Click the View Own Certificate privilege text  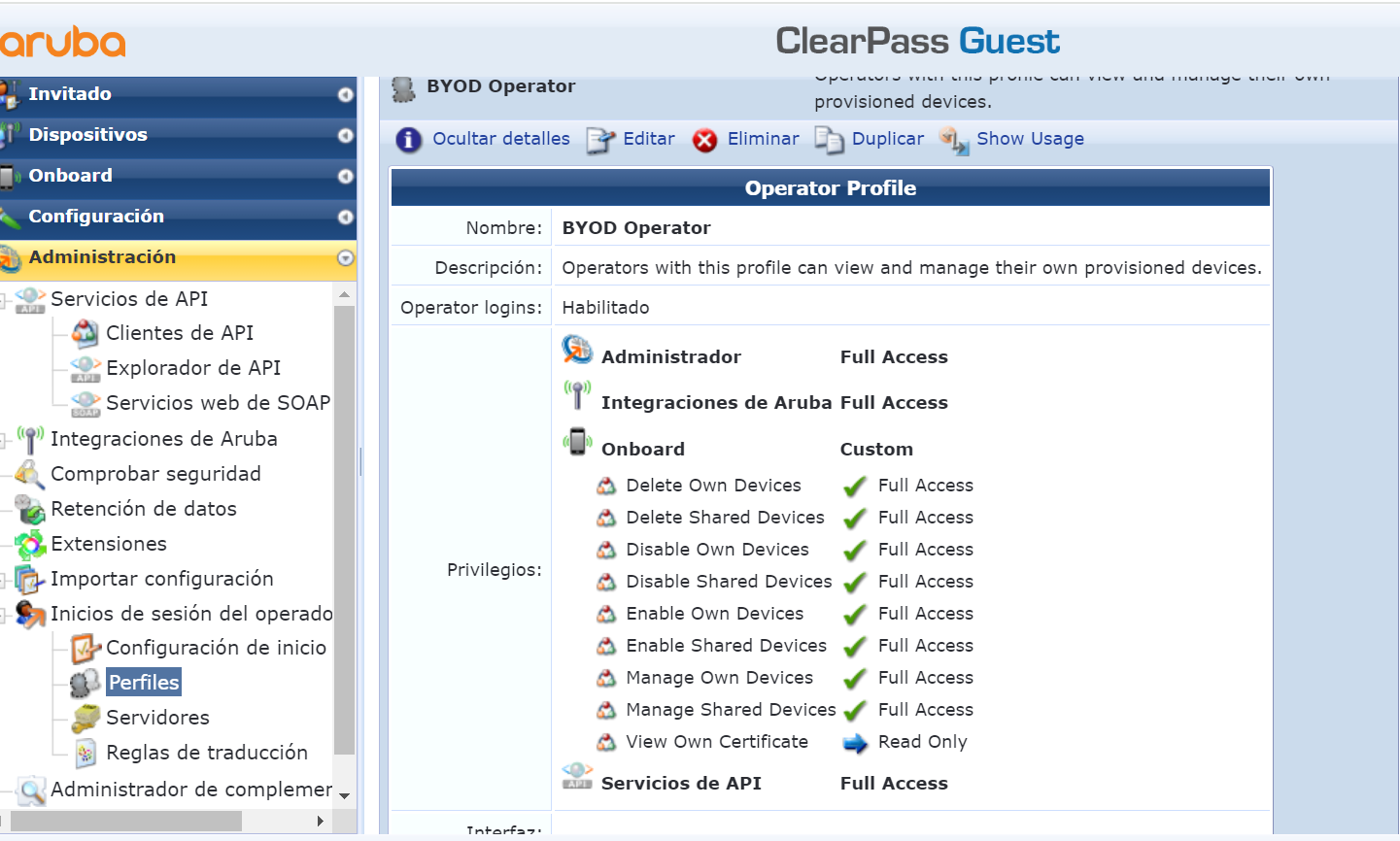pos(717,742)
